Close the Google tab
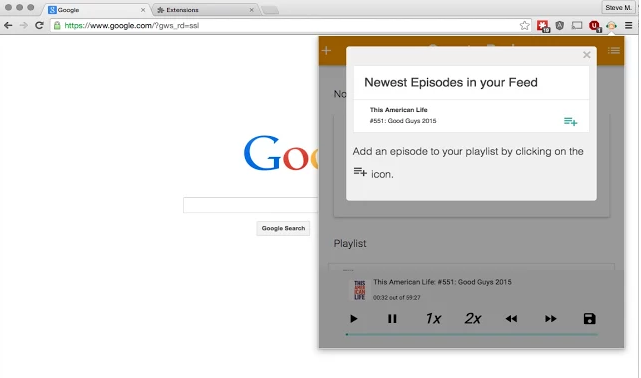The image size is (641, 378). click(143, 10)
